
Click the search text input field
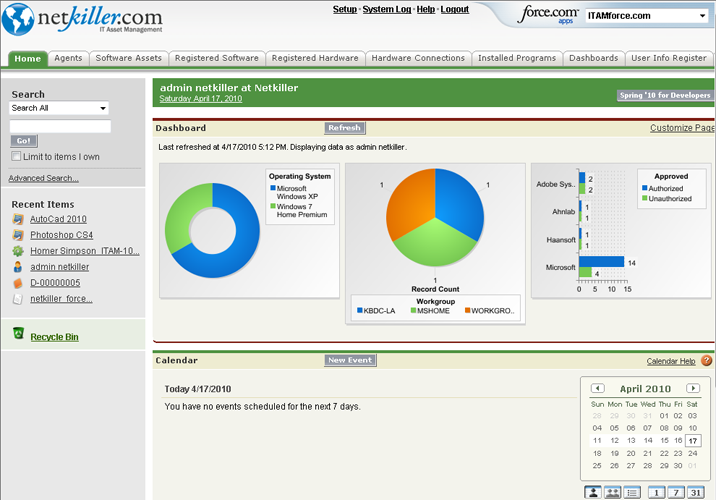click(60, 126)
